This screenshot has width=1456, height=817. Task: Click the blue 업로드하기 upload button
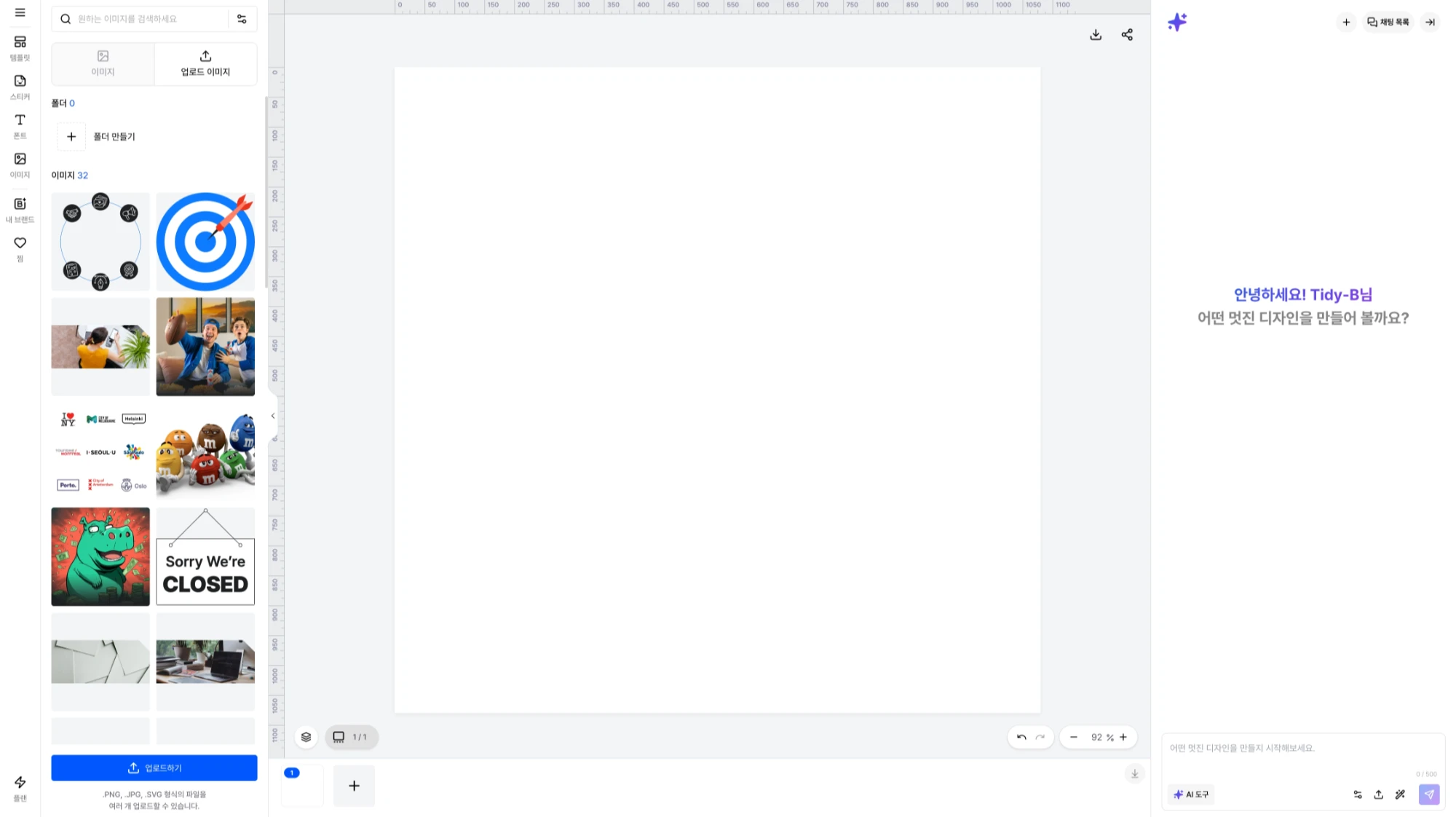tap(154, 767)
